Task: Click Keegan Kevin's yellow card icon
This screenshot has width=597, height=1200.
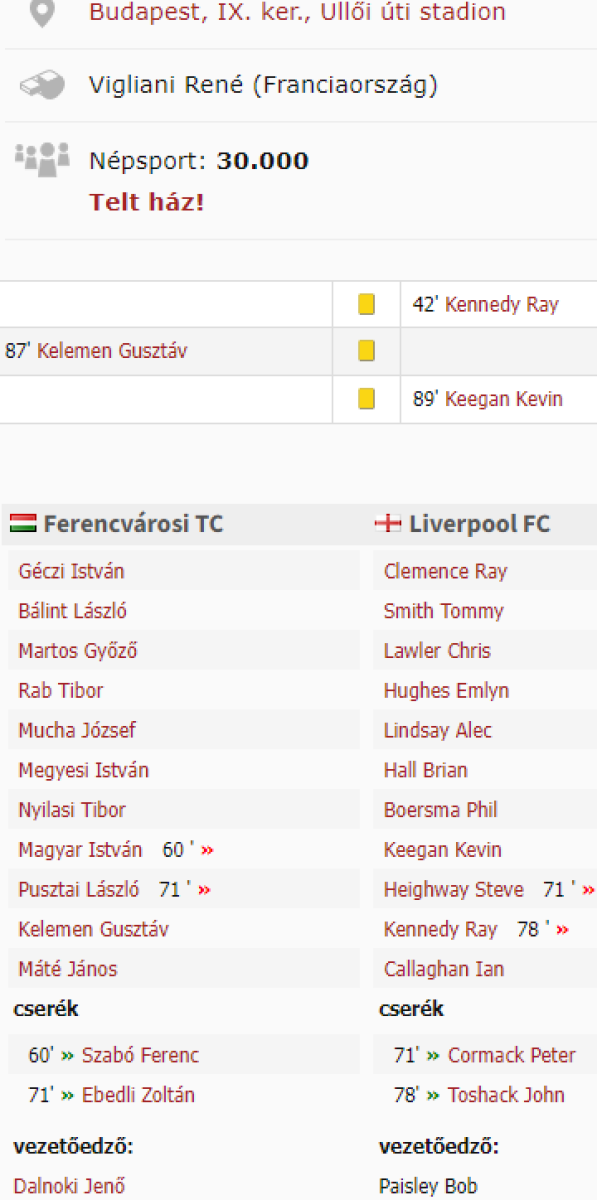Action: (x=367, y=399)
